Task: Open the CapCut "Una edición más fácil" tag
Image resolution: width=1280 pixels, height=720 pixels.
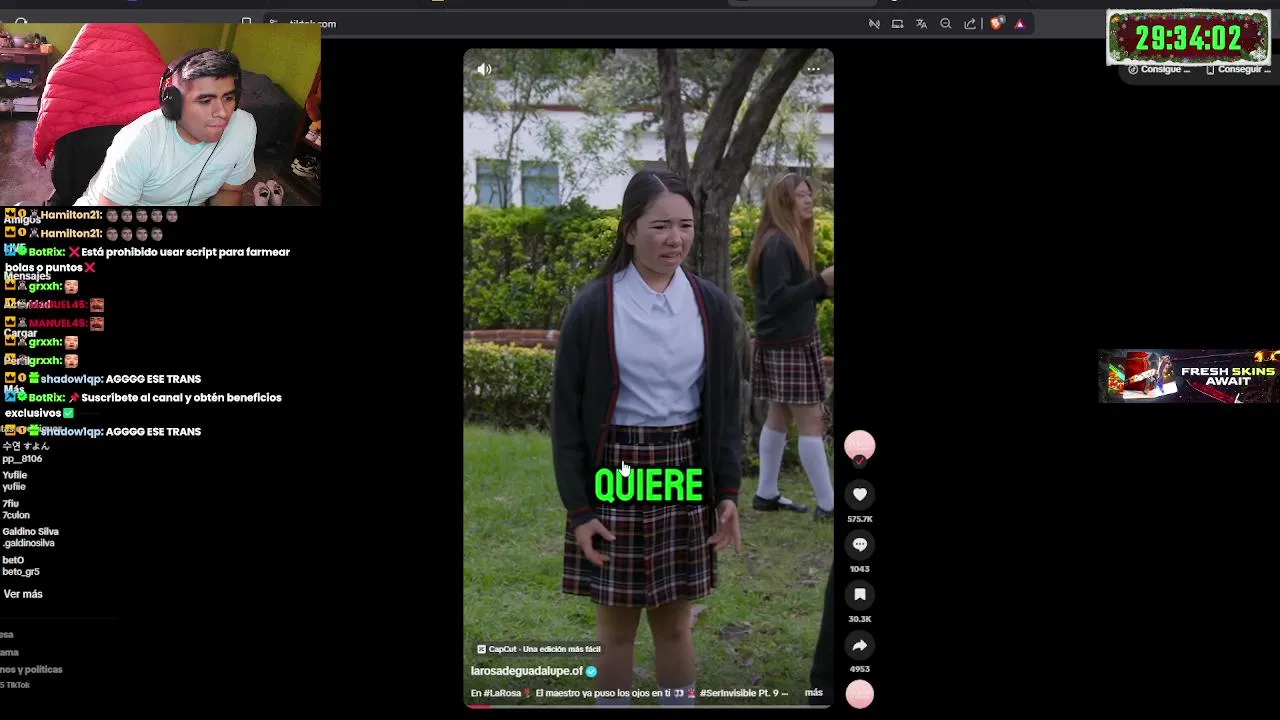Action: 539,649
